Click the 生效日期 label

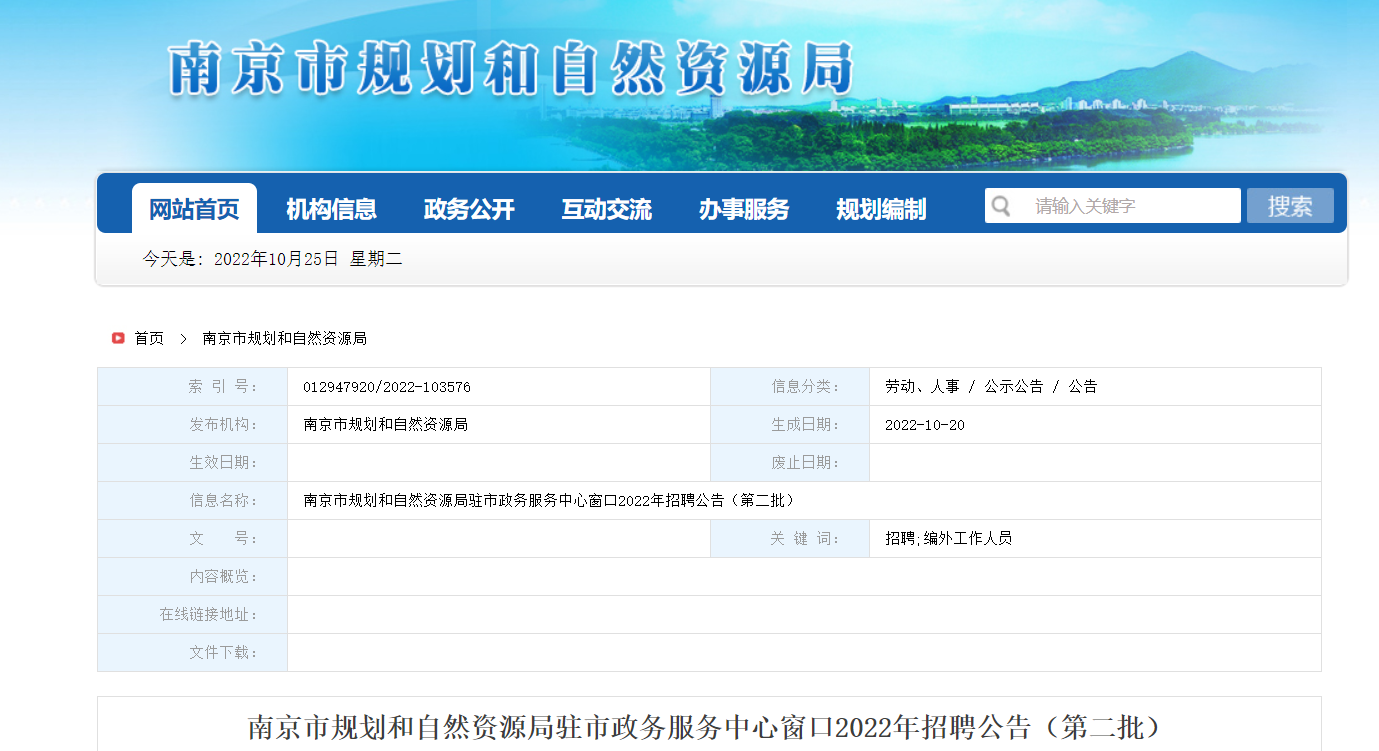(223, 462)
